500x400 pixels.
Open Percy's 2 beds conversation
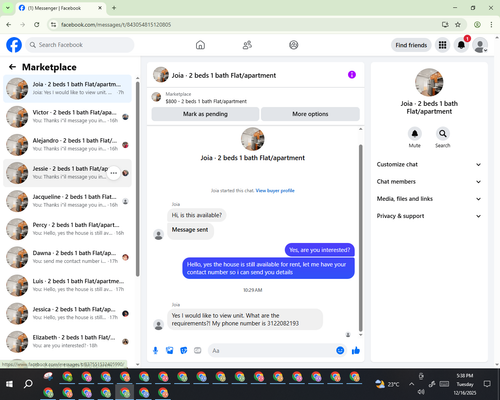click(67, 229)
